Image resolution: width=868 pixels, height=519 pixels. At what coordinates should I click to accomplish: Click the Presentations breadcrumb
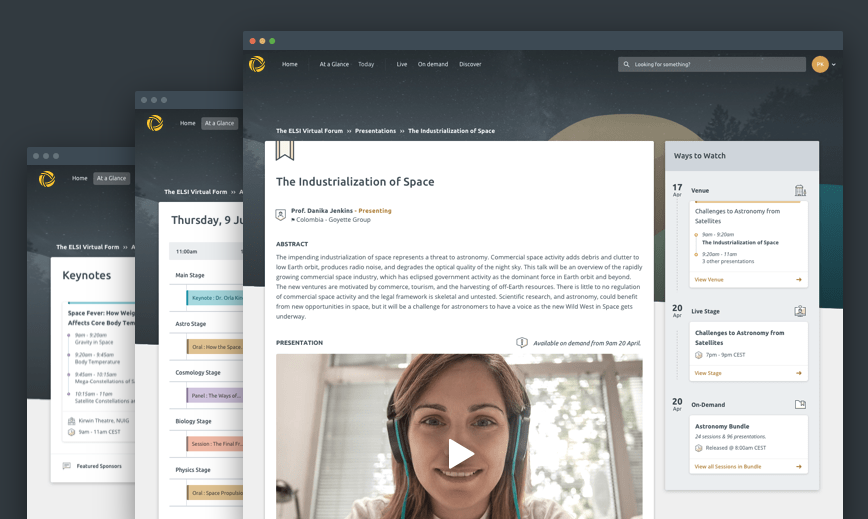point(375,131)
